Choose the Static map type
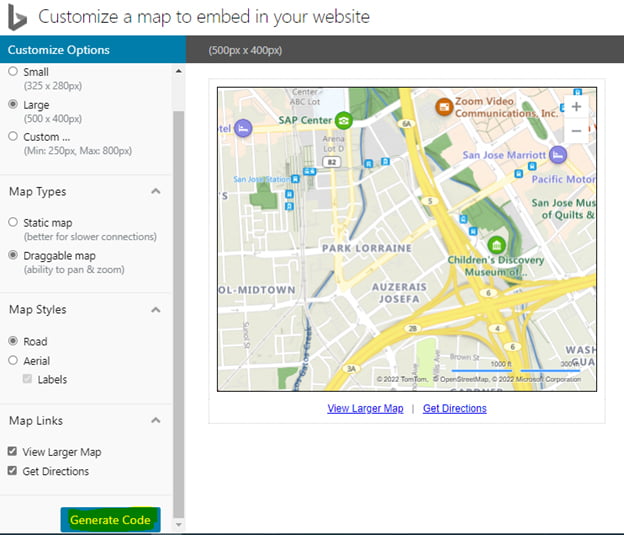The image size is (624, 535). [x=13, y=222]
